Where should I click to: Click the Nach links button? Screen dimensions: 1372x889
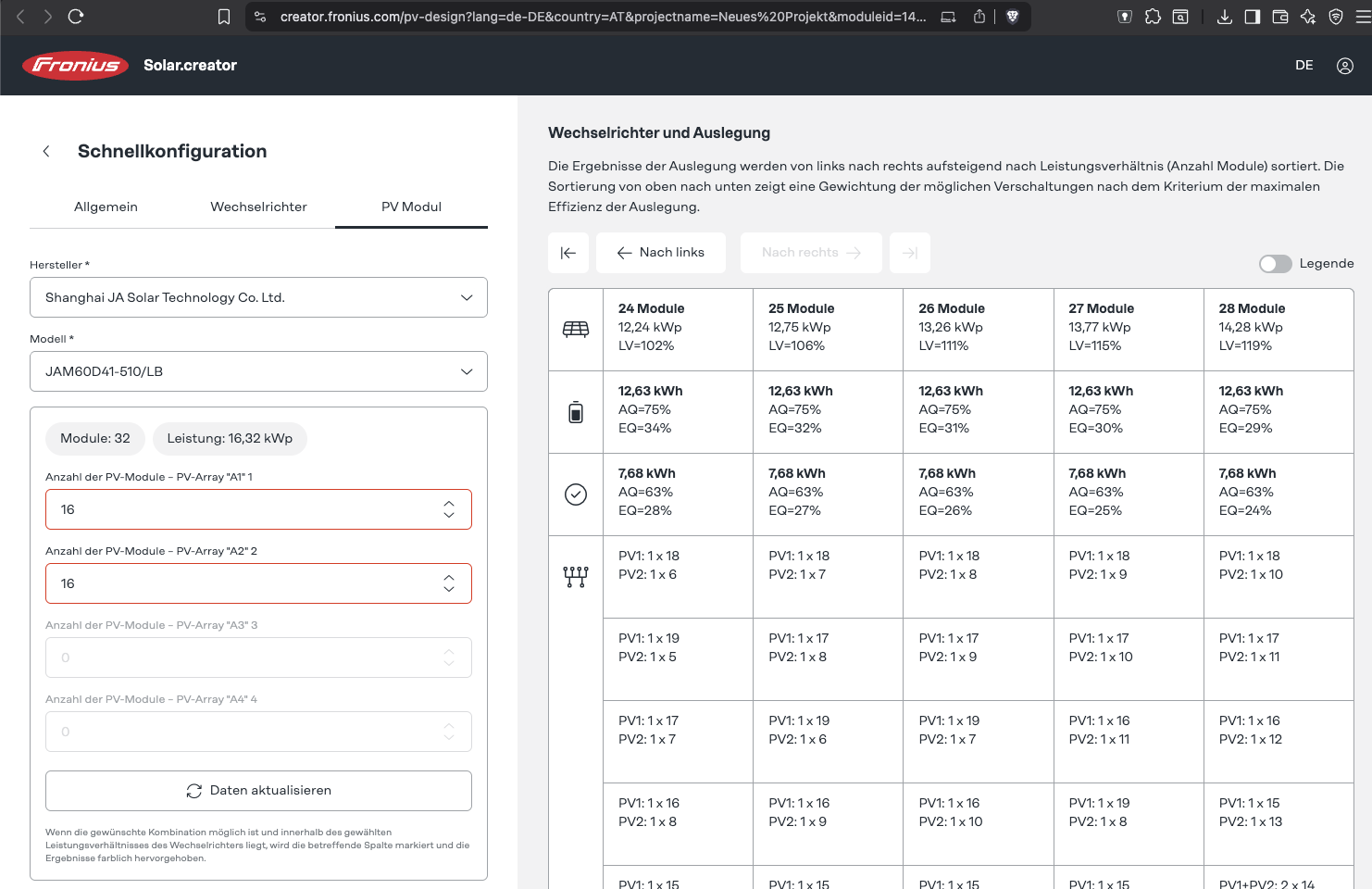[661, 253]
